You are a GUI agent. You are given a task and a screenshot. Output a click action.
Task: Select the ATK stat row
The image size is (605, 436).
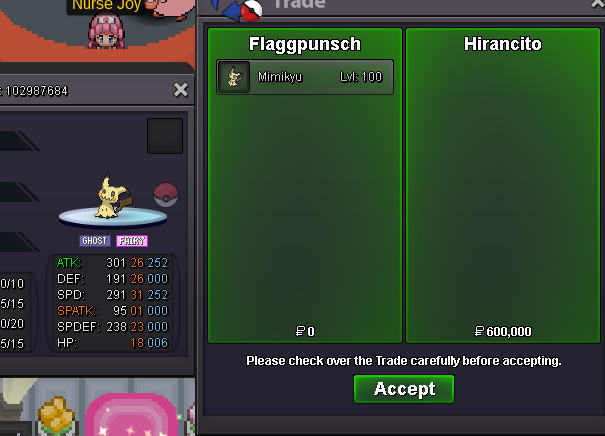tap(112, 263)
